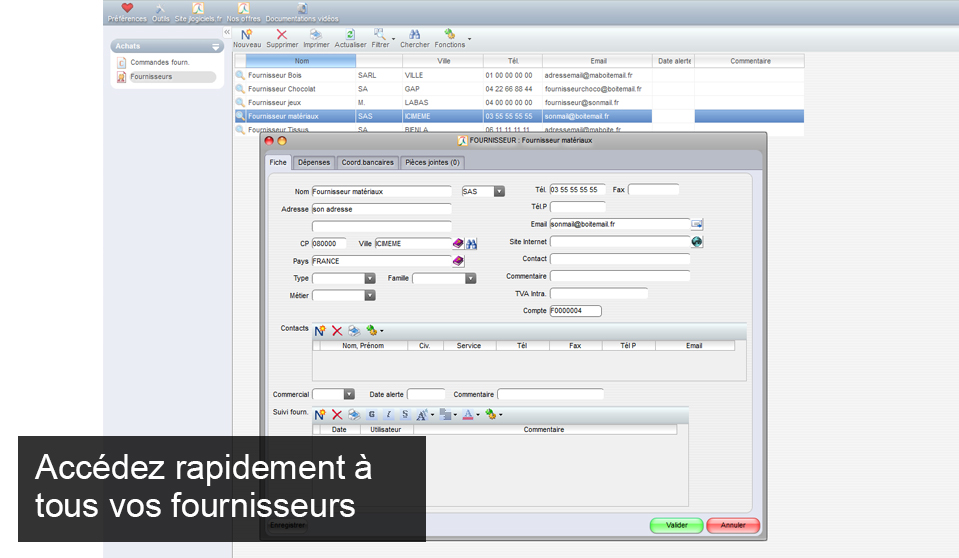Open Contacts functions gear dropdown
959x558 pixels.
(x=374, y=330)
